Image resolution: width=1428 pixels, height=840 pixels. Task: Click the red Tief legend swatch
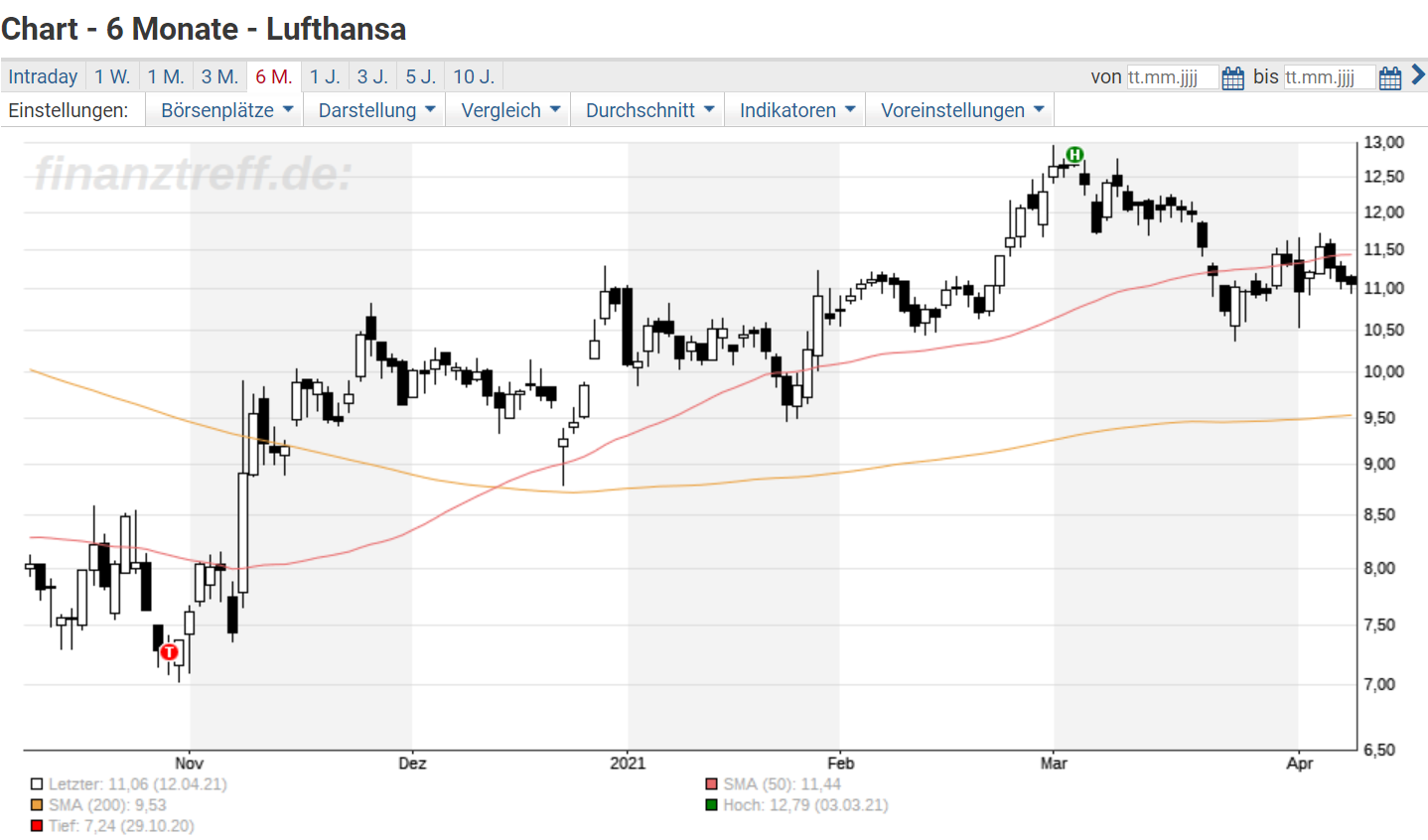(37, 826)
